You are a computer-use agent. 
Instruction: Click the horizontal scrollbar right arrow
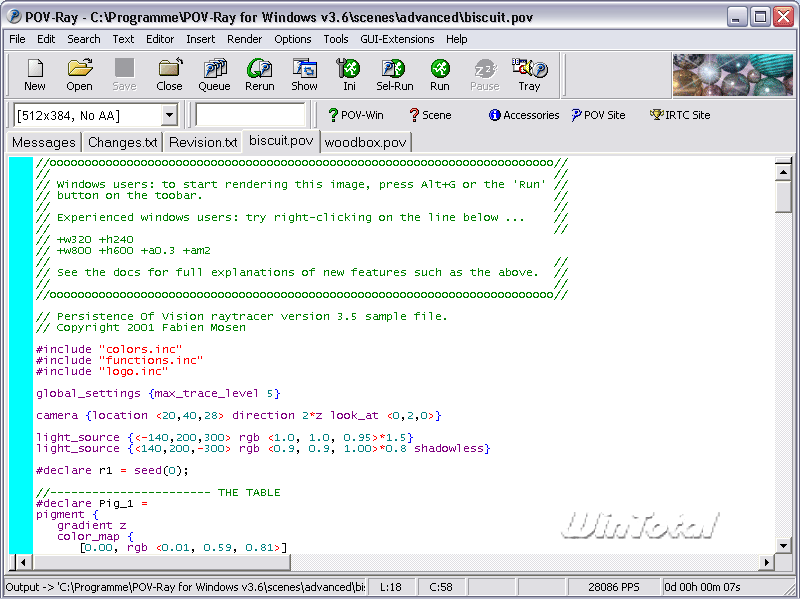766,563
